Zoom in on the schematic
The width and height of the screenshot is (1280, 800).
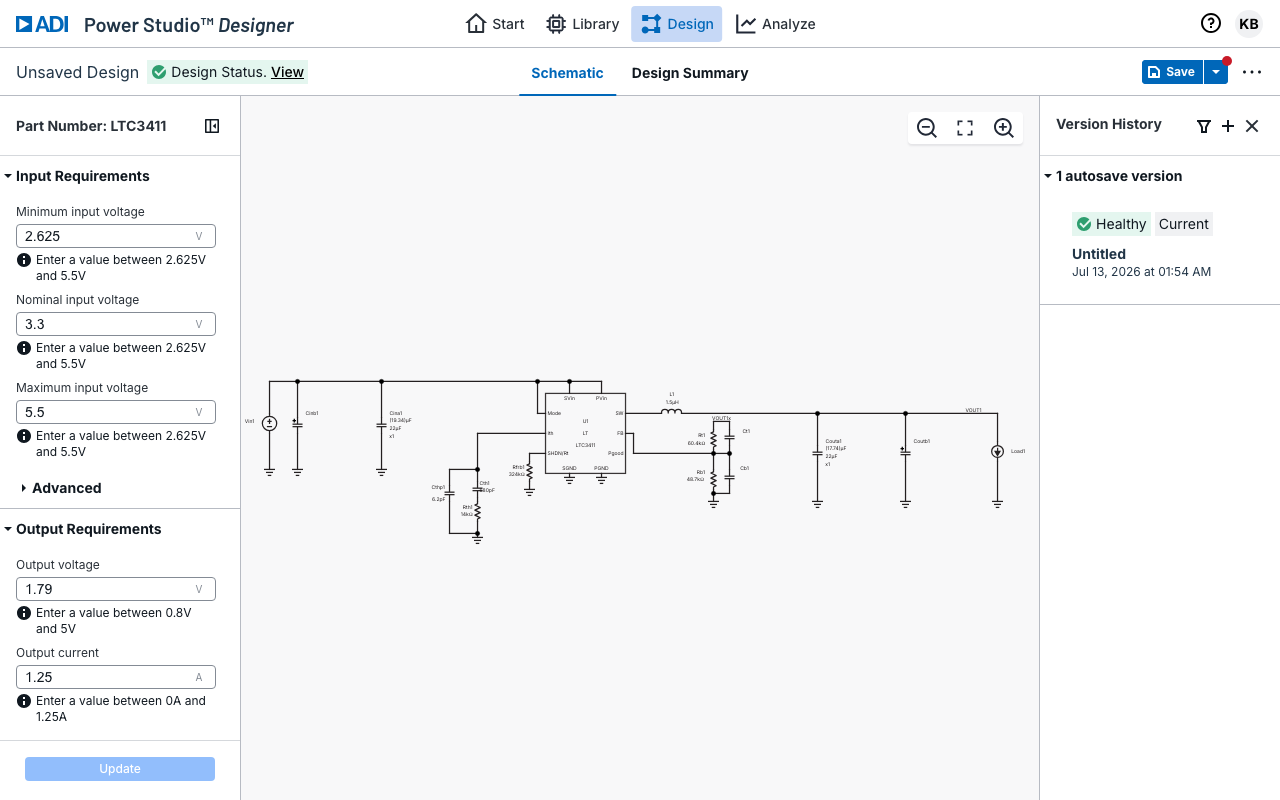[x=1004, y=128]
